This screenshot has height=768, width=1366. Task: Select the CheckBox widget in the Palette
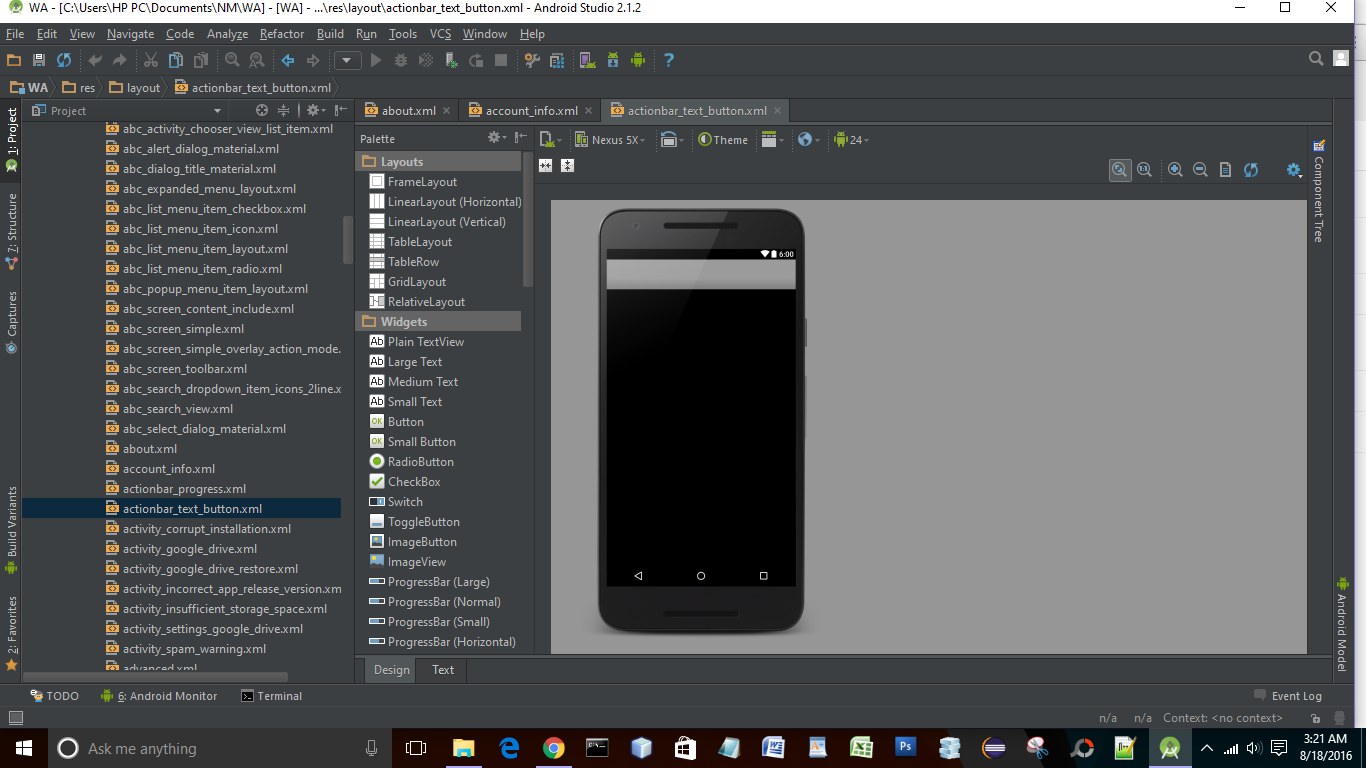[x=415, y=481]
